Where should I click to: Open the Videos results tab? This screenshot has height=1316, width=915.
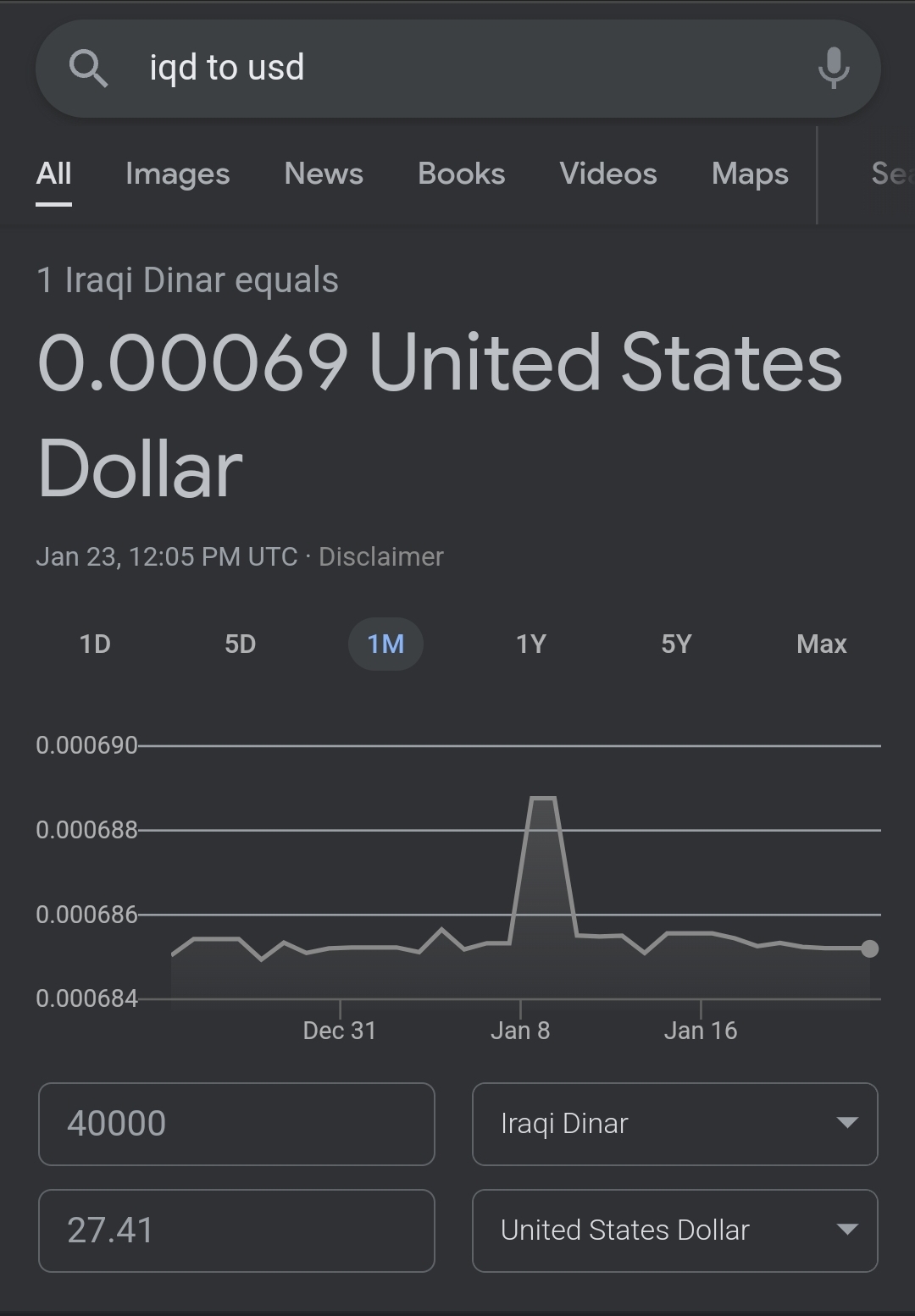607,174
